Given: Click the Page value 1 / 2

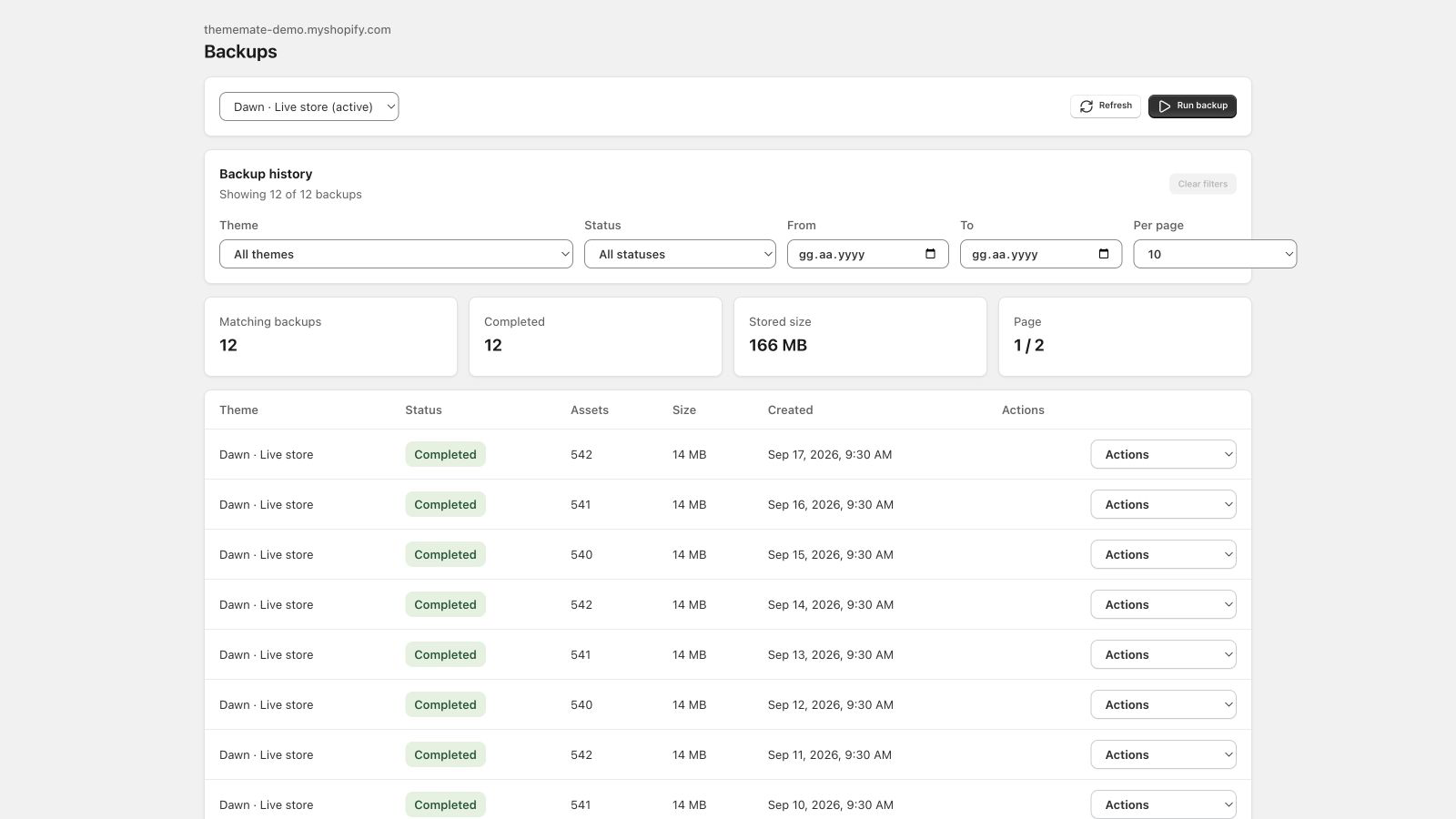Looking at the screenshot, I should click(1028, 345).
